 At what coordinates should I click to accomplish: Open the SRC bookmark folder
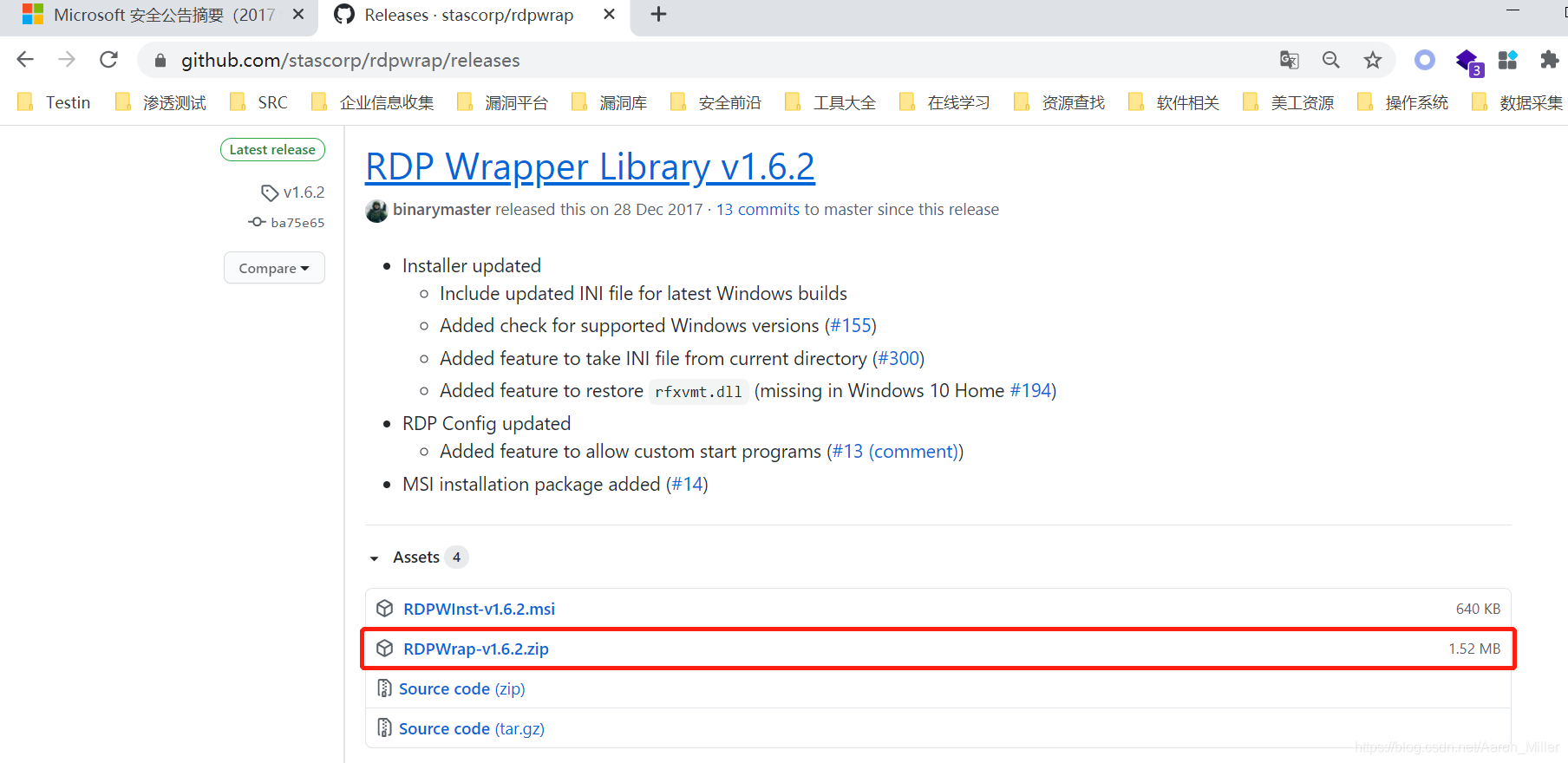[258, 102]
